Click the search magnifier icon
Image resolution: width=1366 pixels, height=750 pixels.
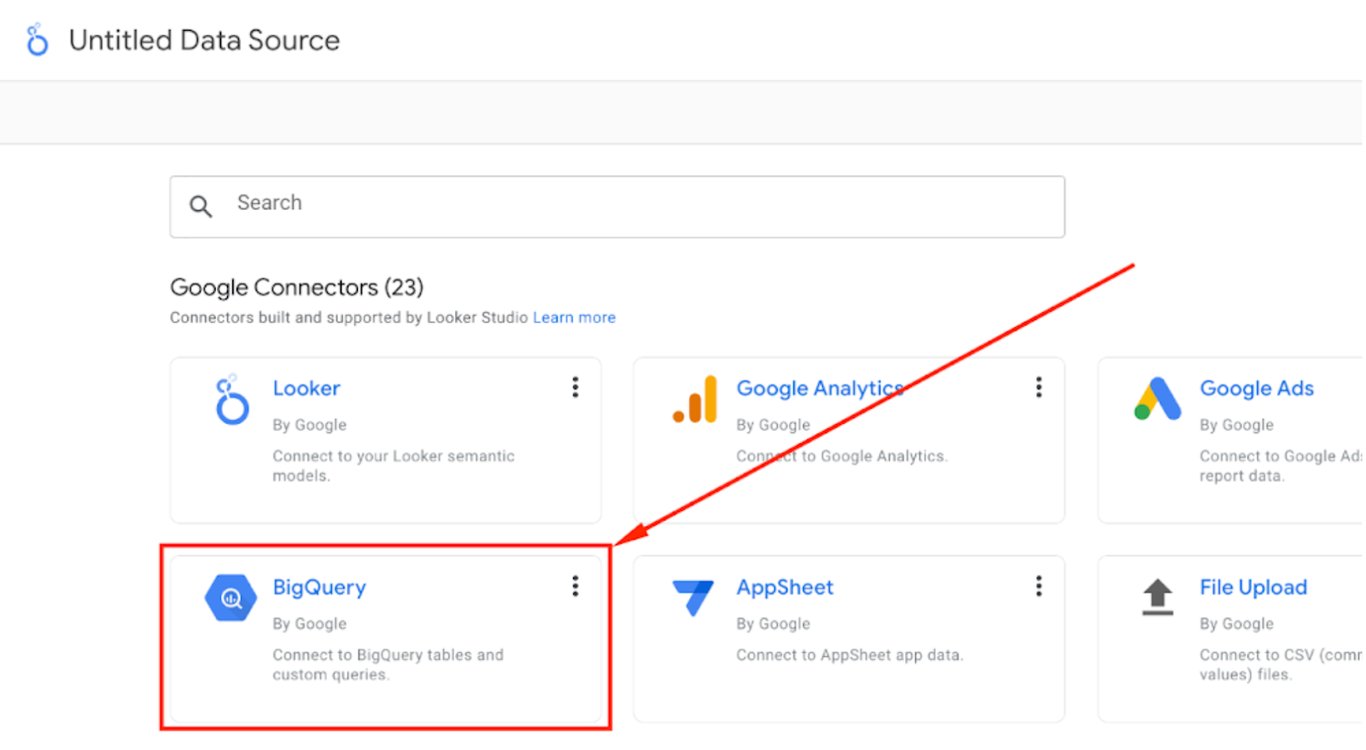(201, 207)
